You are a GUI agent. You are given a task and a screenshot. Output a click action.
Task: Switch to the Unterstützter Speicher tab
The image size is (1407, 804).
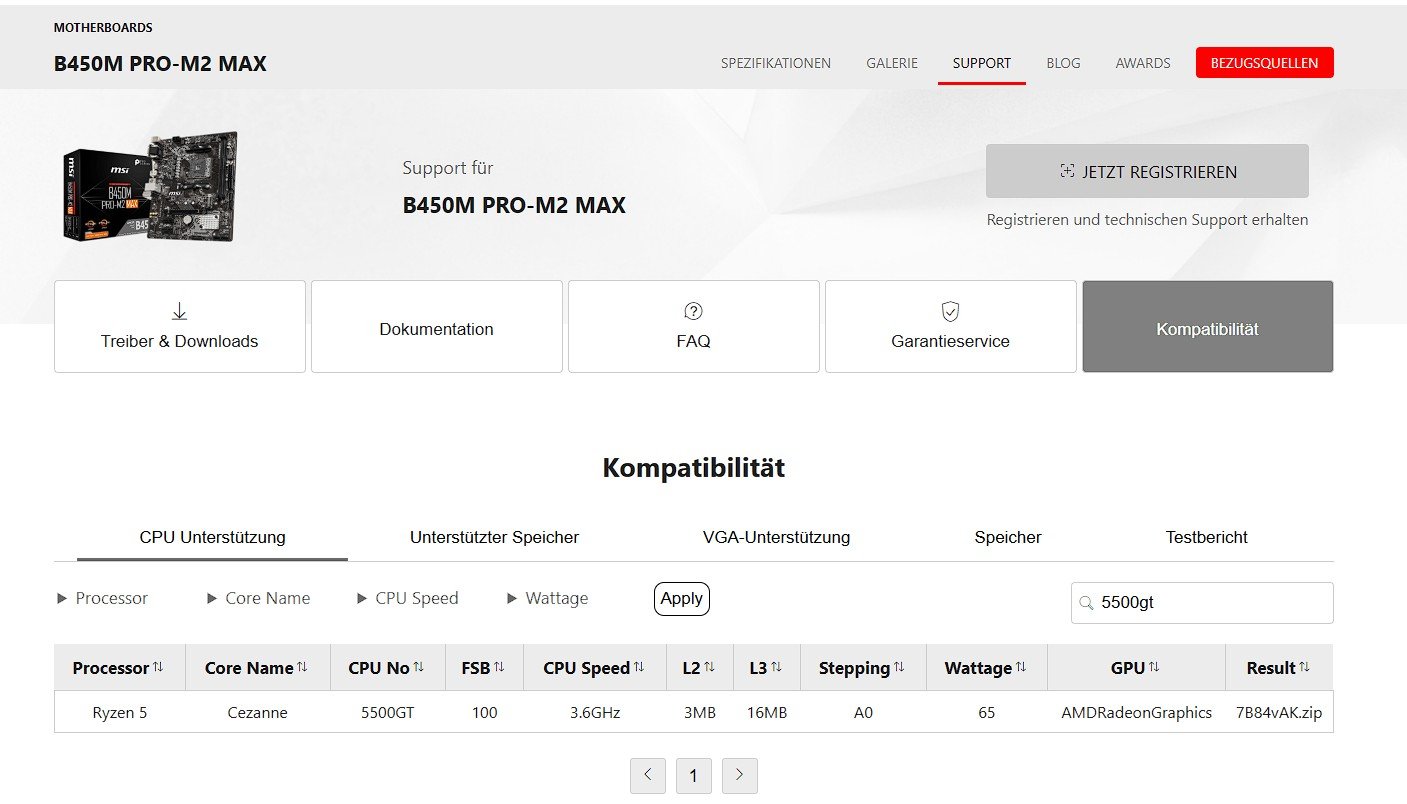(494, 537)
